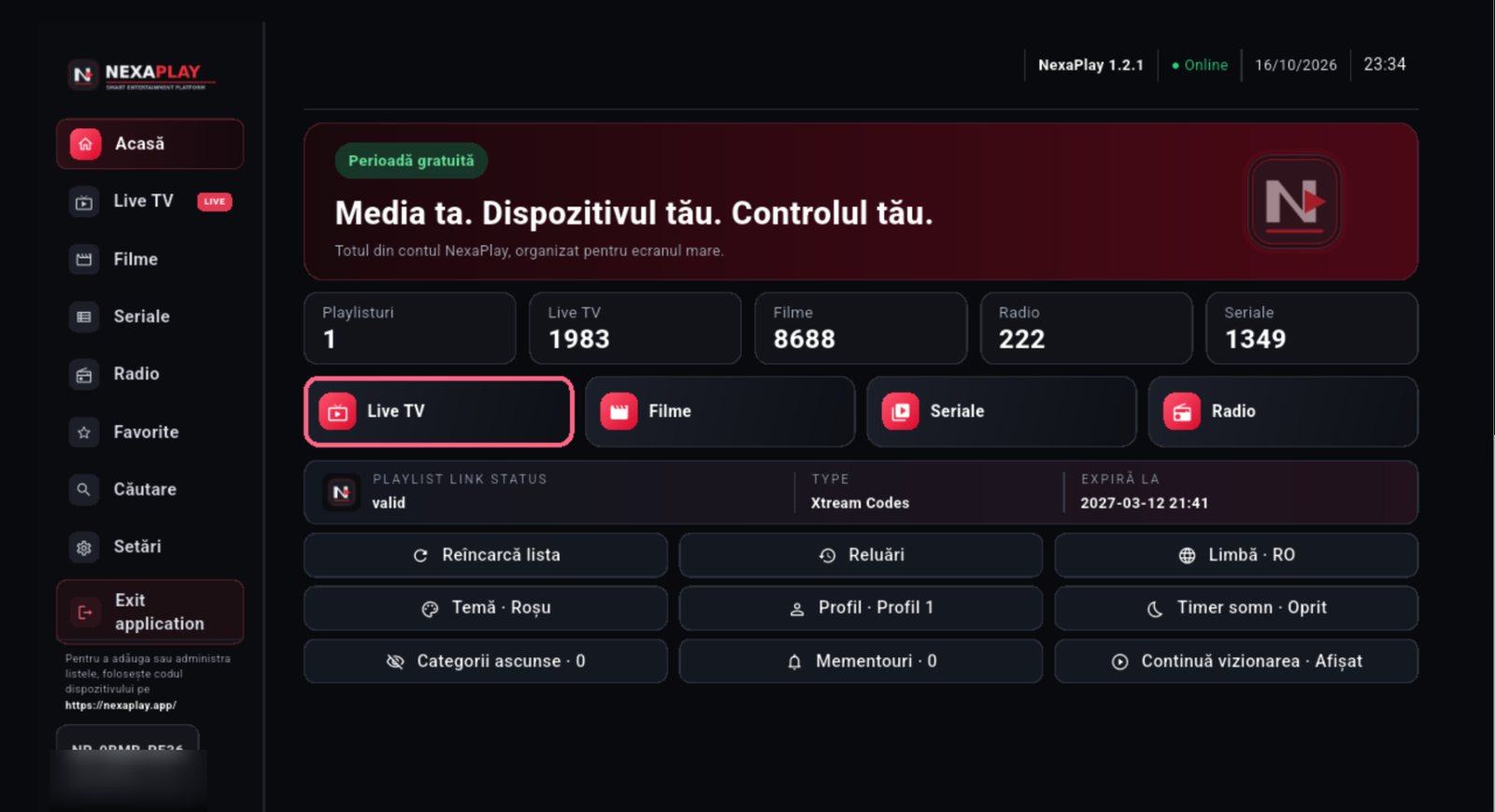1495x812 pixels.
Task: Click the Reîncarcă lista button
Action: (x=485, y=555)
